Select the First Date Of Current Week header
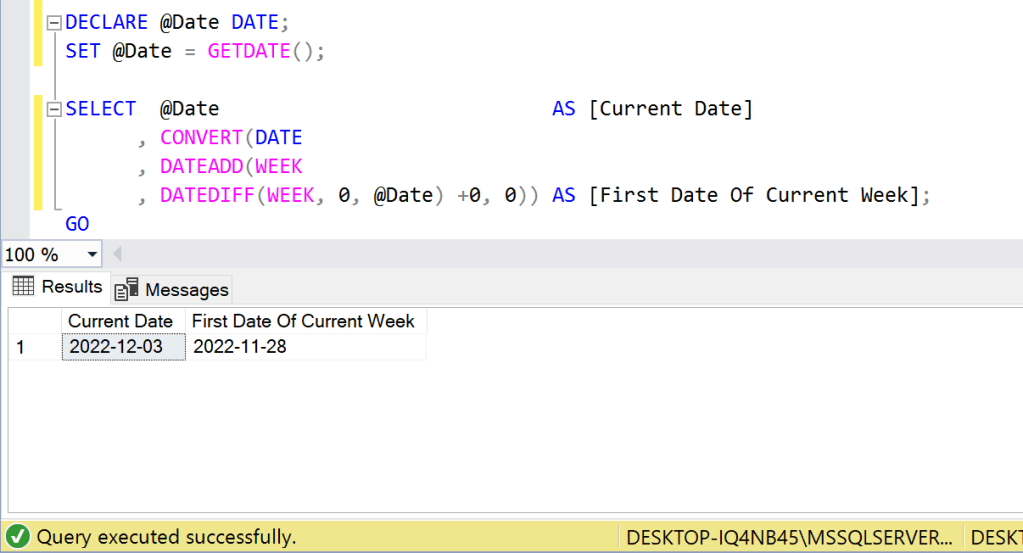Screen dimensions: 1023x553 pos(302,321)
